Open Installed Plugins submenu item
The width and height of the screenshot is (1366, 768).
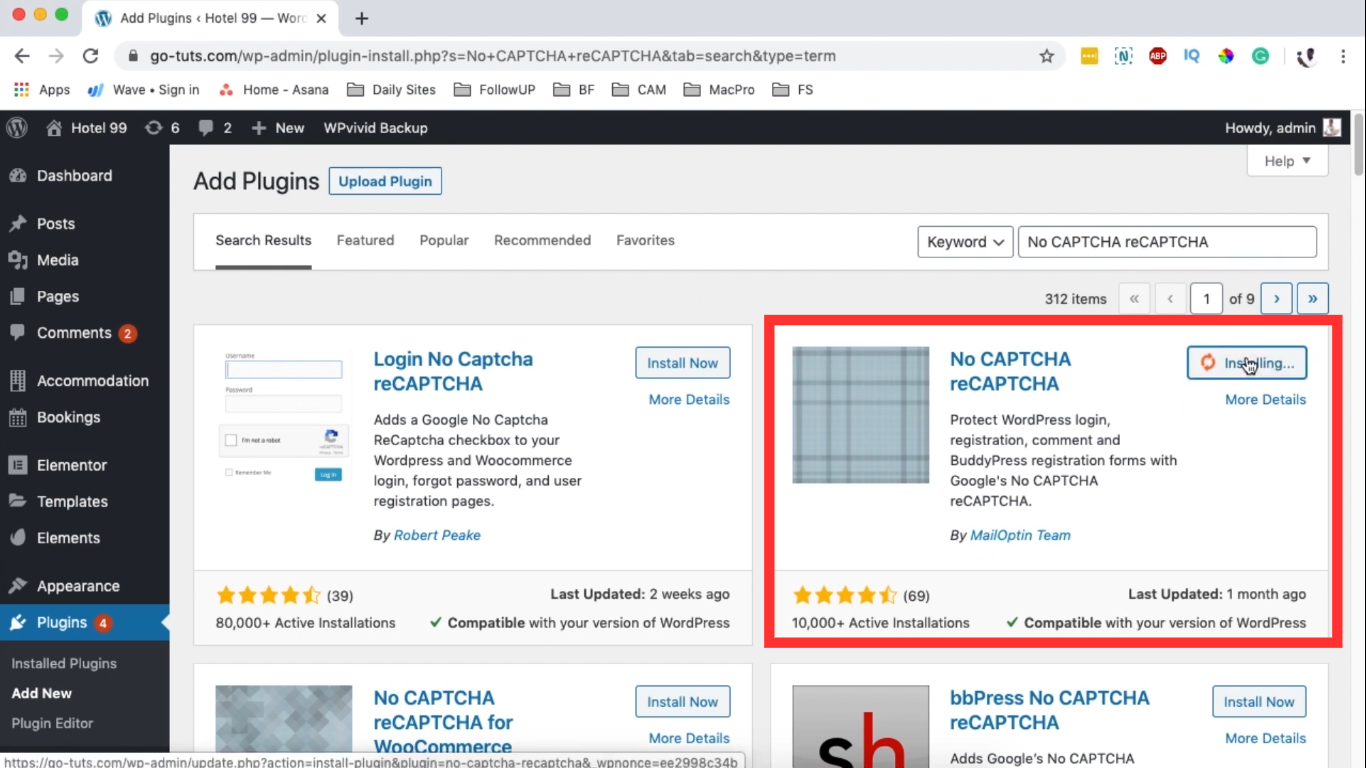[x=64, y=663]
